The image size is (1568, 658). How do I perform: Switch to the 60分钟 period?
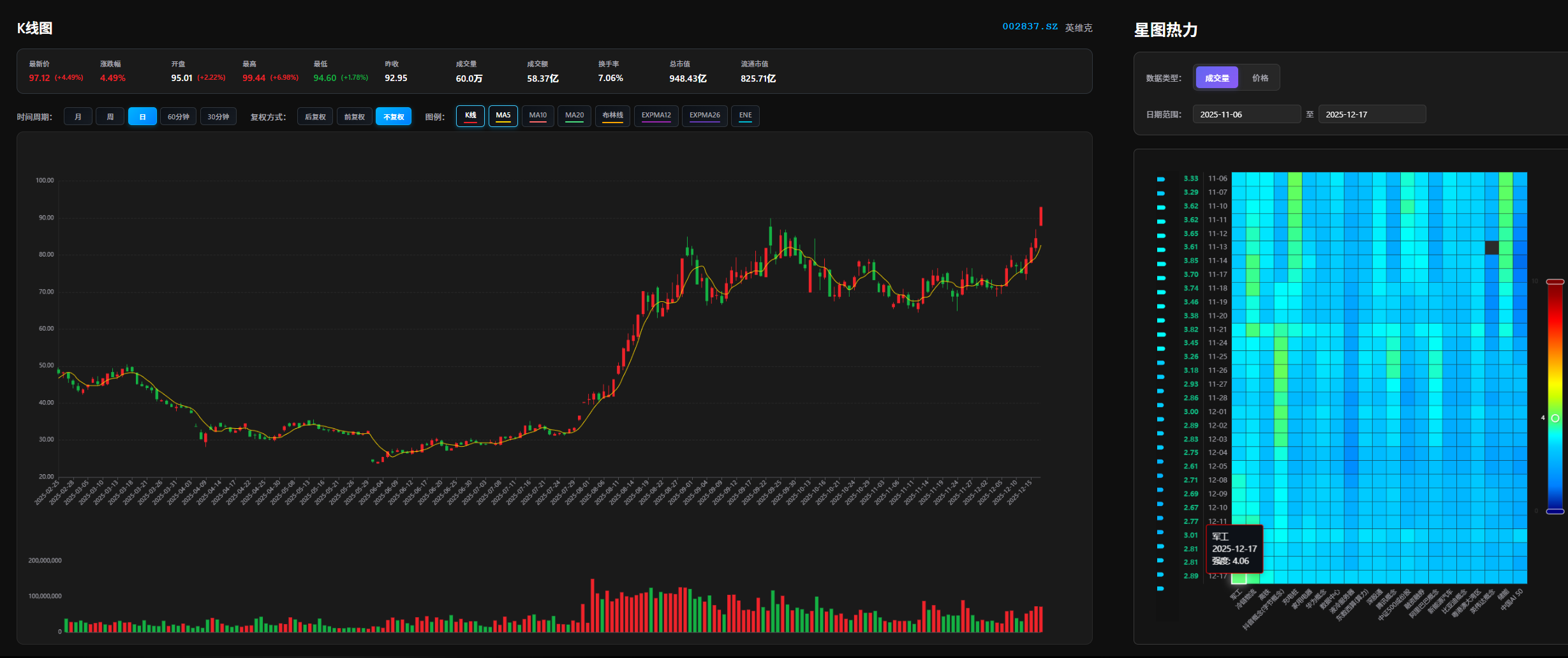pyautogui.click(x=178, y=117)
